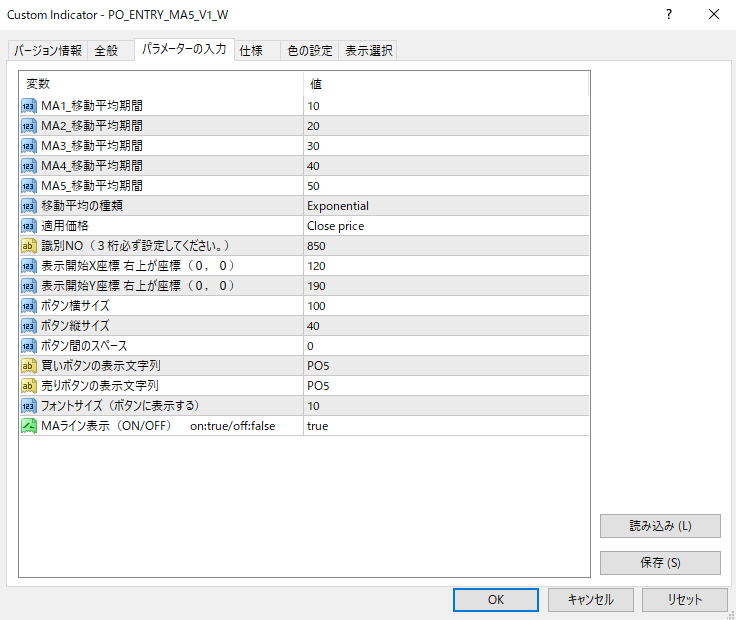The height and width of the screenshot is (620, 736).
Task: Close the Custom Indicator dialog
Action: point(714,15)
